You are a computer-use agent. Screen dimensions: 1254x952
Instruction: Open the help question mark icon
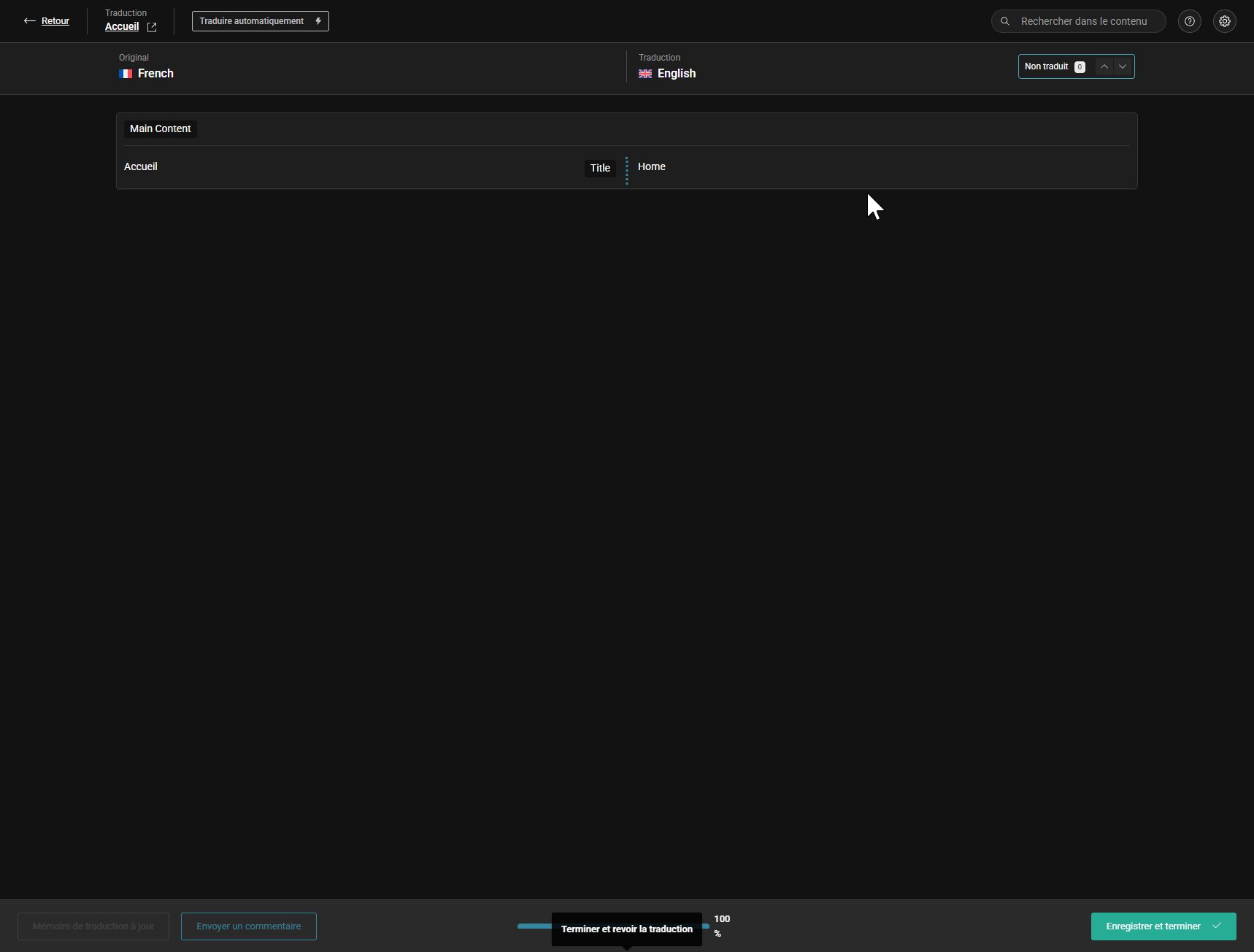coord(1190,21)
